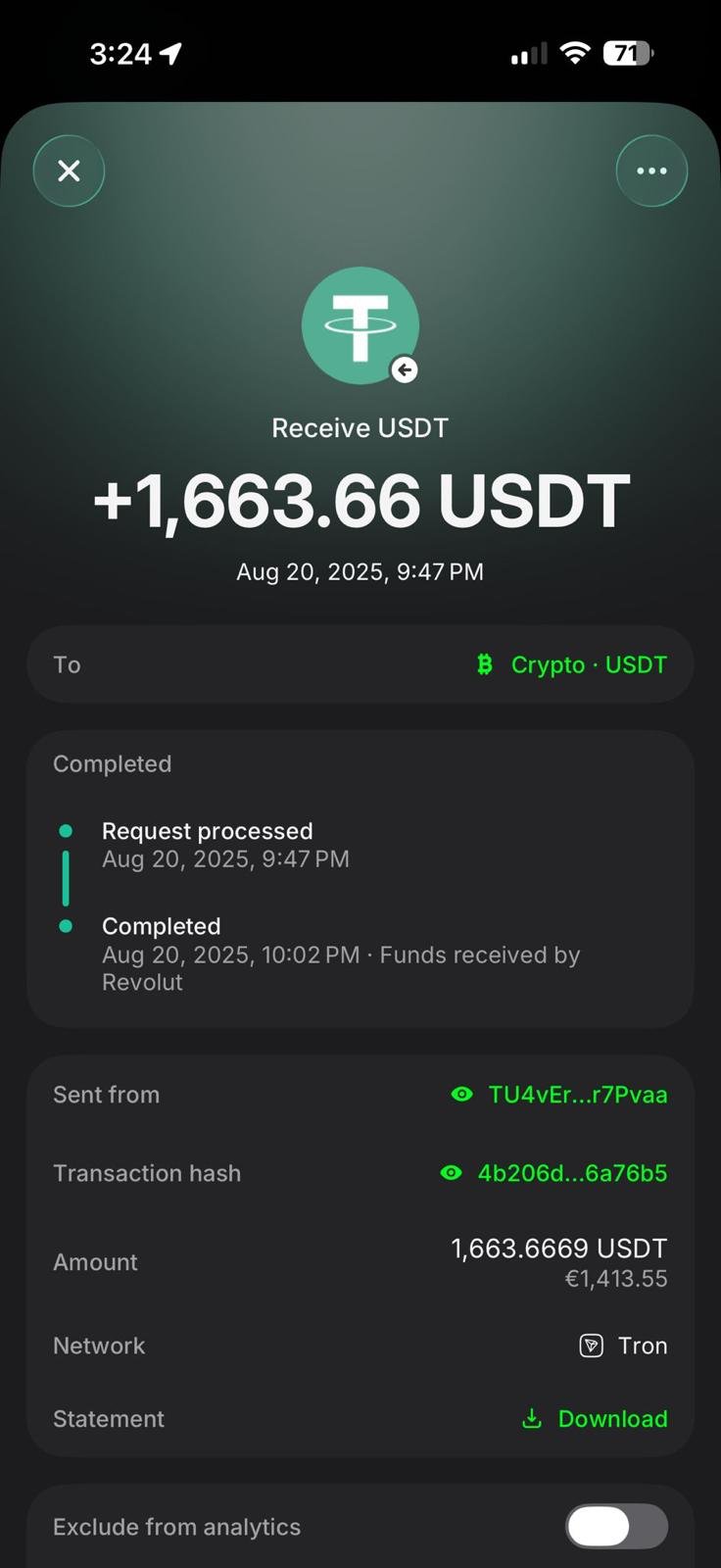
Task: Tap the Bitcoin icon beside Crypto · USDT
Action: click(x=484, y=664)
